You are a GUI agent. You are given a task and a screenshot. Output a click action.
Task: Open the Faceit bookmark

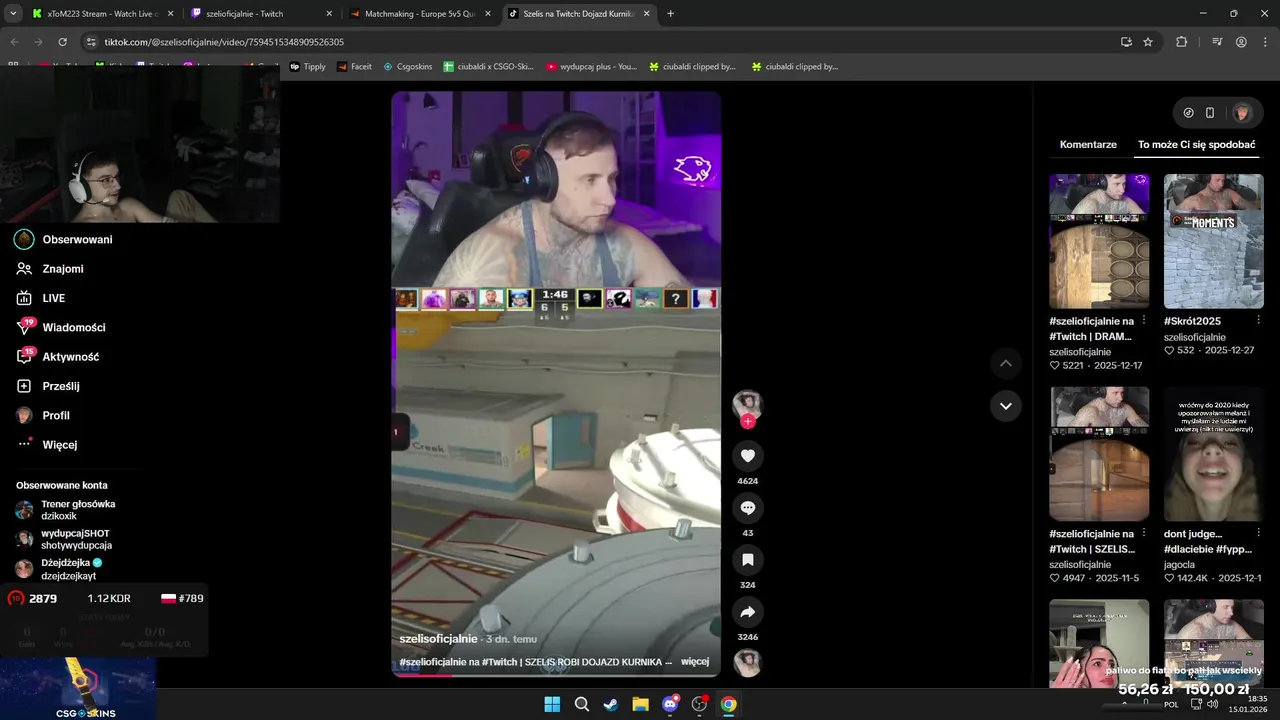355,67
